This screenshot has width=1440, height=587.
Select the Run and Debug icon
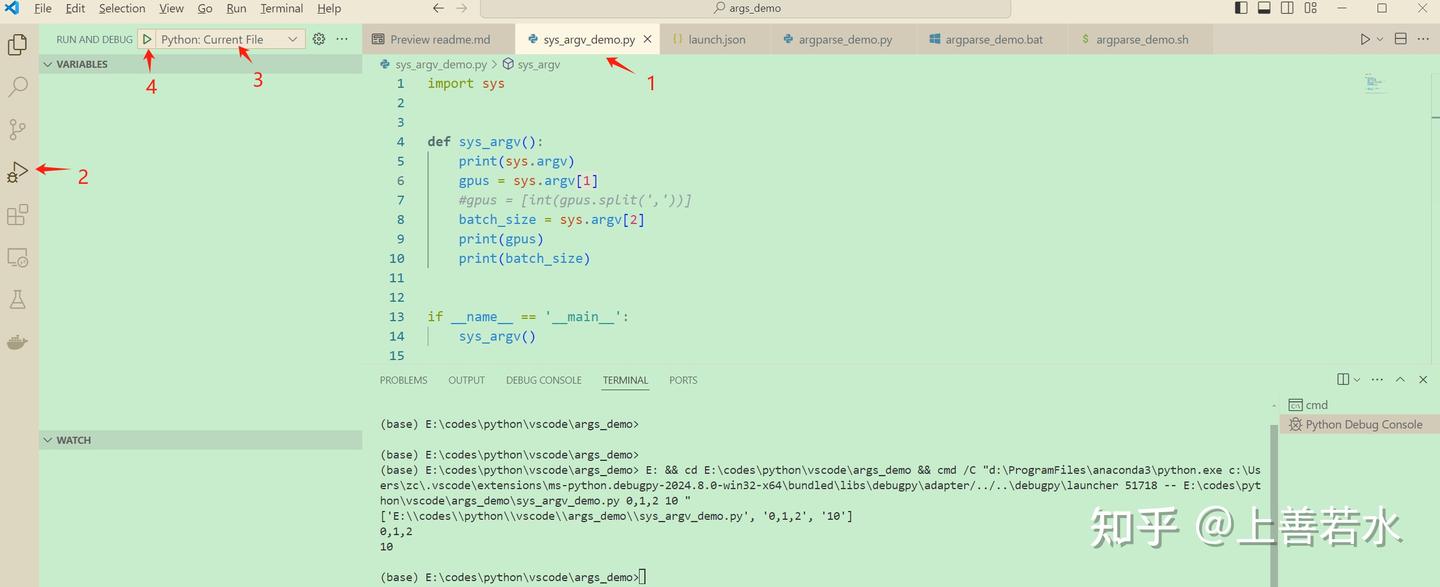pos(17,171)
